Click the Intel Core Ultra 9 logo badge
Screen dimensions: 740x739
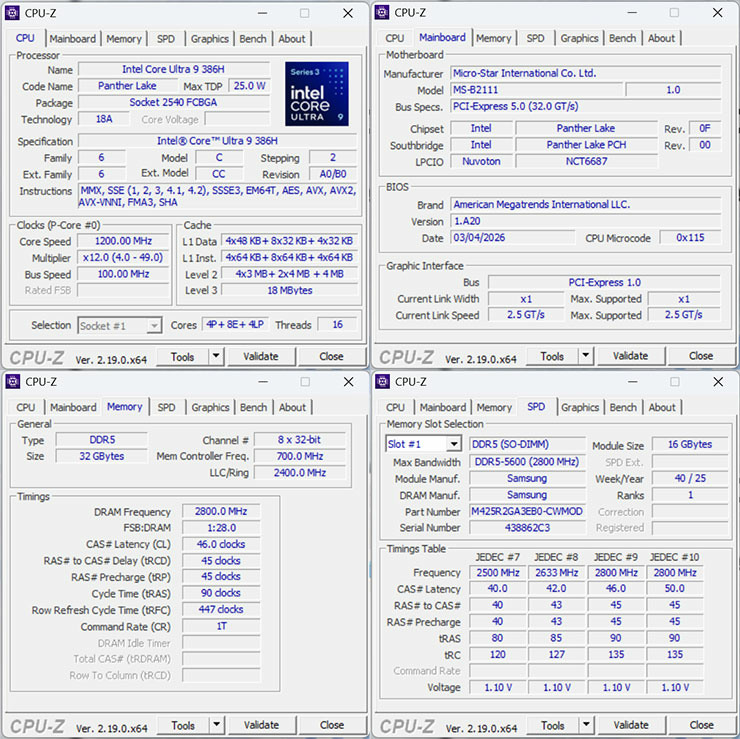tap(317, 94)
